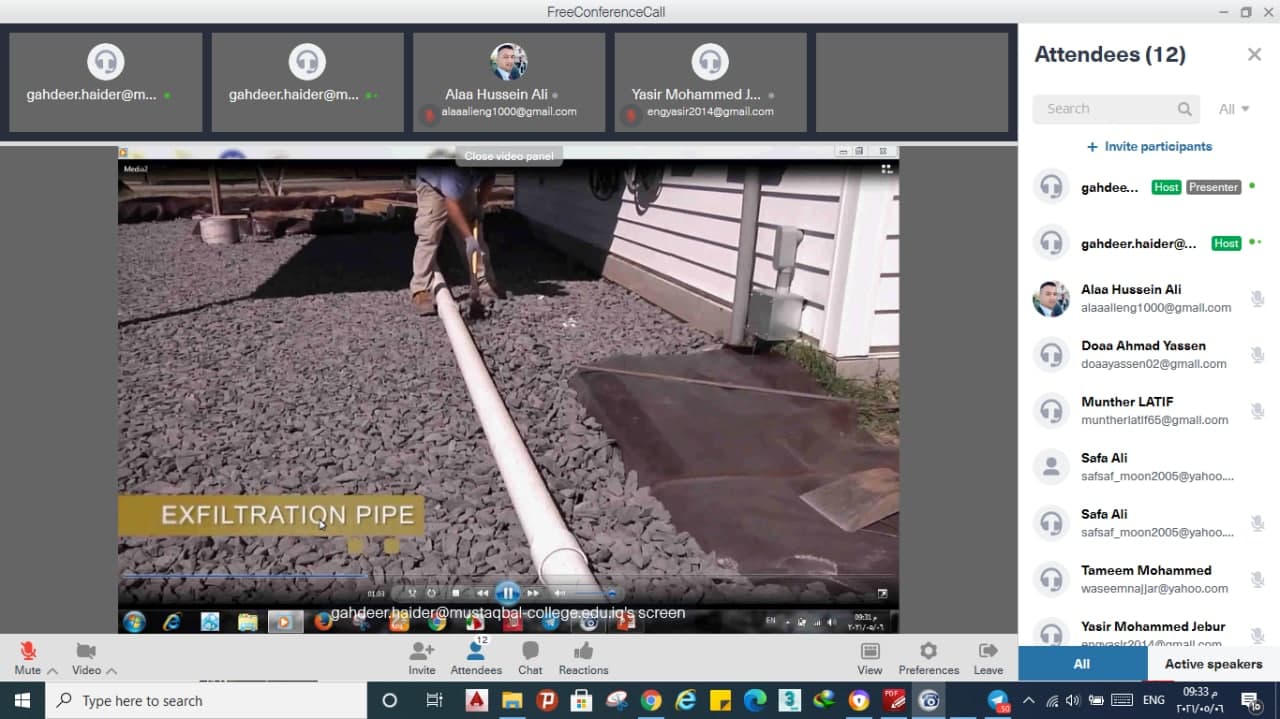
Task: Open the Chat panel icon
Action: tap(530, 651)
